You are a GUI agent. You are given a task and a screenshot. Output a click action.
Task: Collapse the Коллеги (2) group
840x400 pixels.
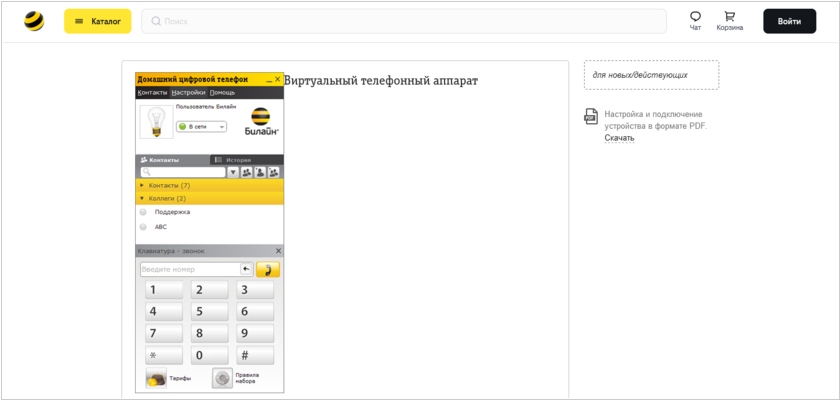(142, 198)
